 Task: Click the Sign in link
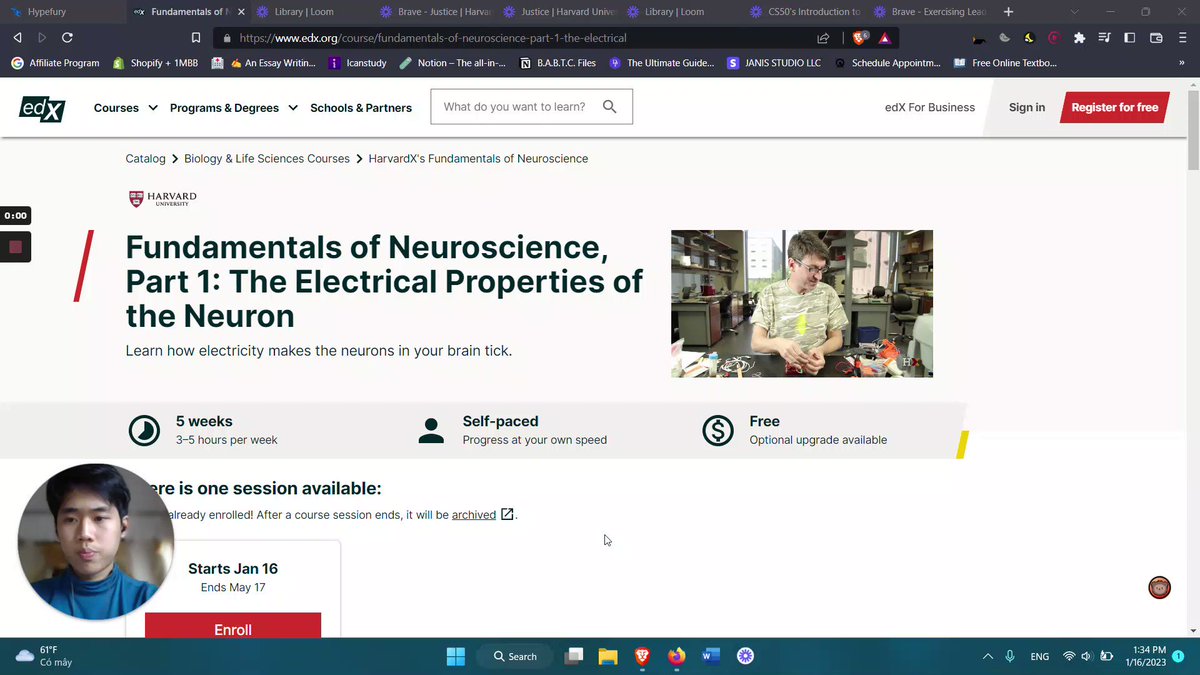1027,107
